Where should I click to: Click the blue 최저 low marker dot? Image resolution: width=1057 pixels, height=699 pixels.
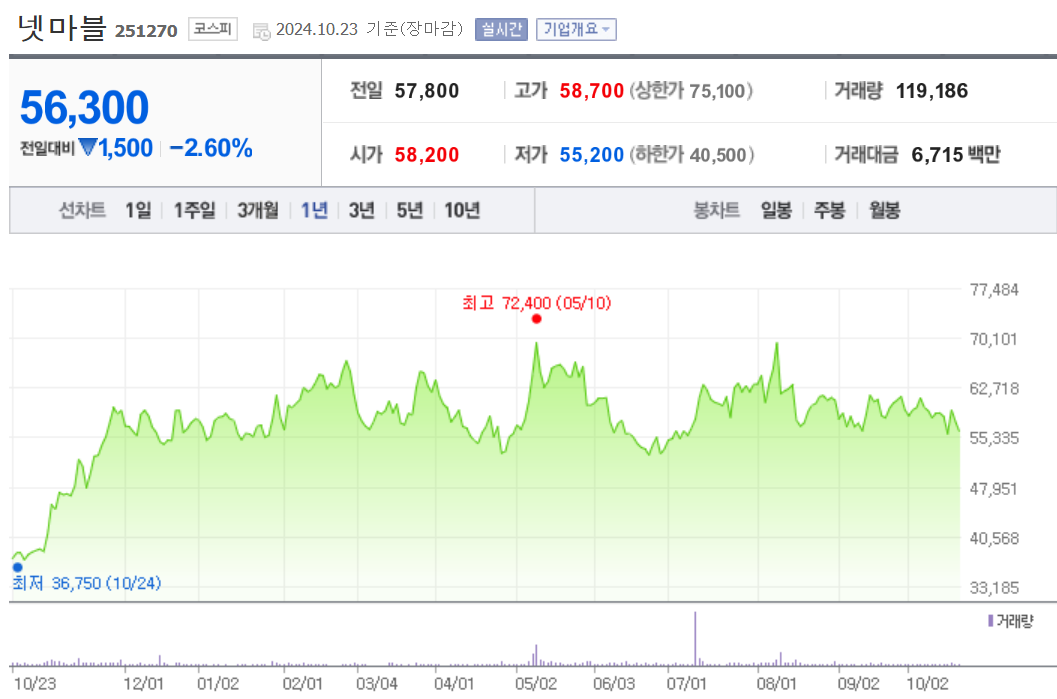click(18, 567)
